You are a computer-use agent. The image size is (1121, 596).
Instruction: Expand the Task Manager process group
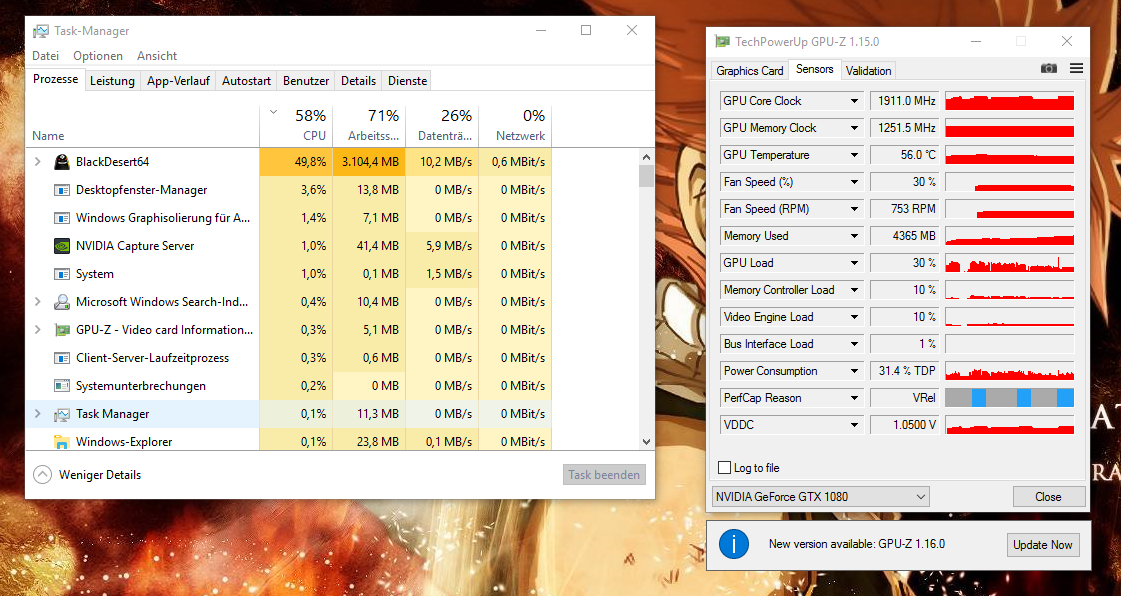[x=38, y=414]
